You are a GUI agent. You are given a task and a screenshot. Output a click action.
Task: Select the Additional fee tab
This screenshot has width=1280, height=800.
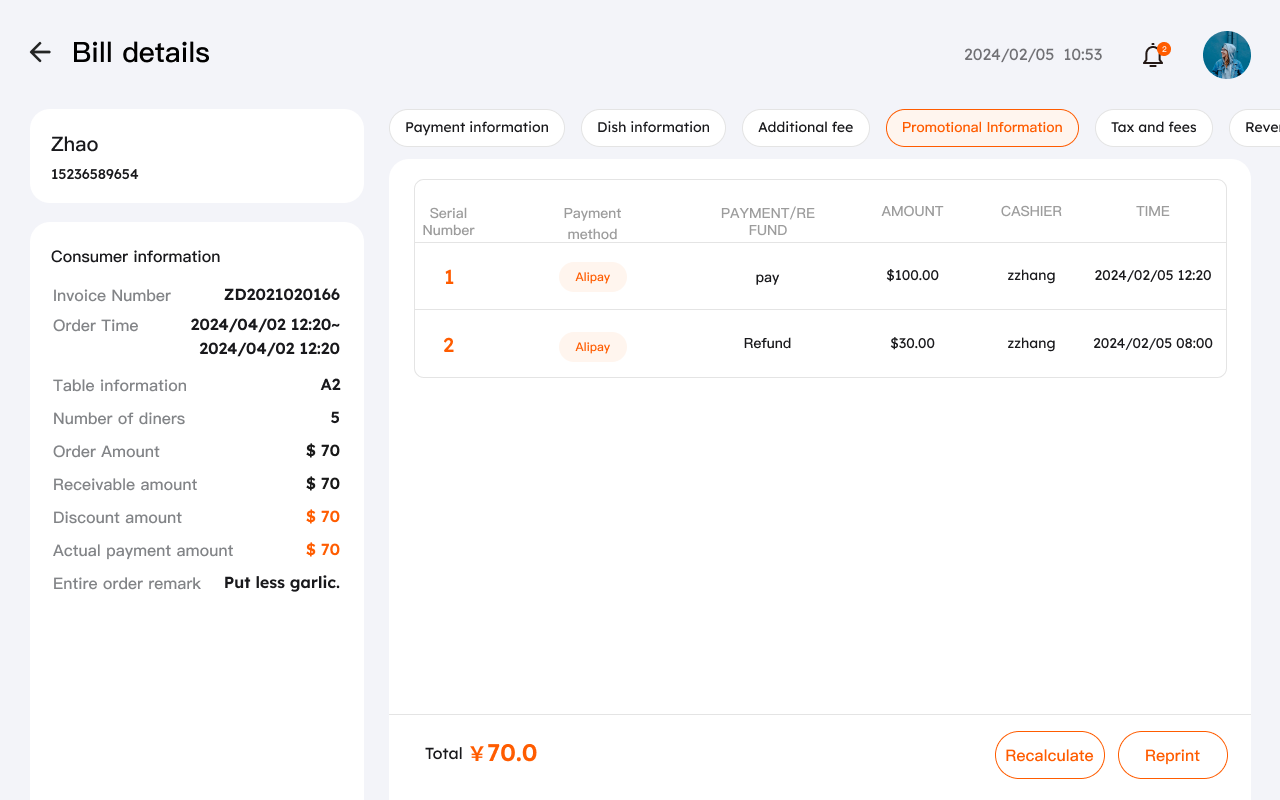click(805, 128)
